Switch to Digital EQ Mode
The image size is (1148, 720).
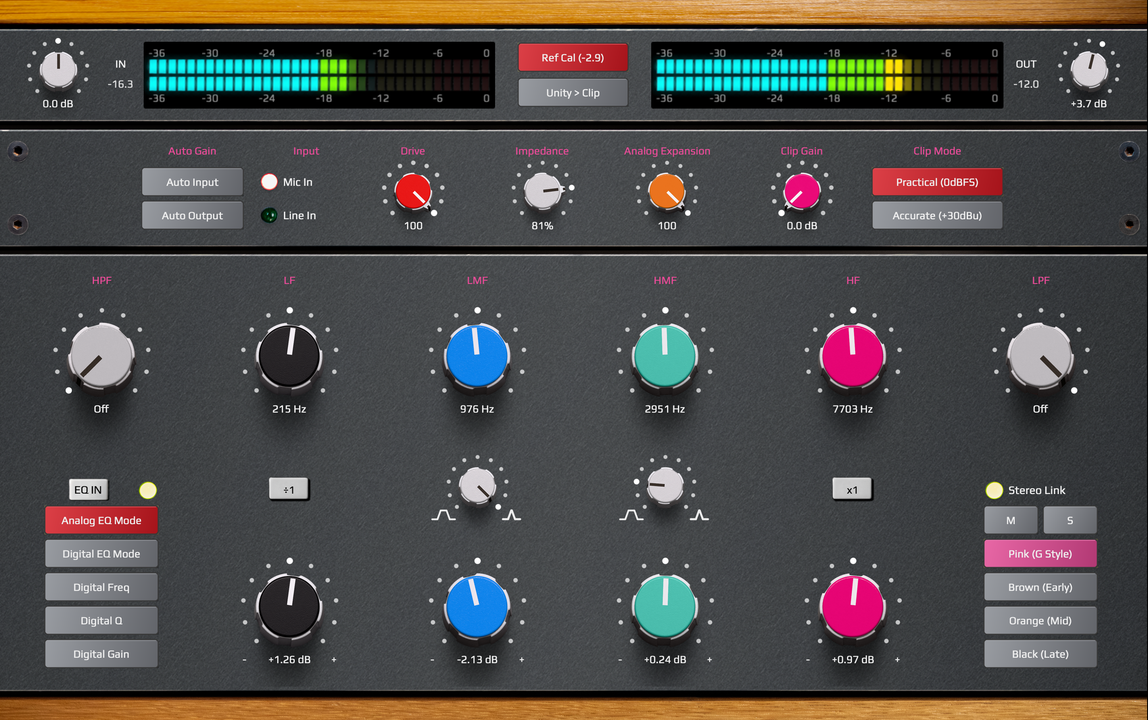[101, 554]
